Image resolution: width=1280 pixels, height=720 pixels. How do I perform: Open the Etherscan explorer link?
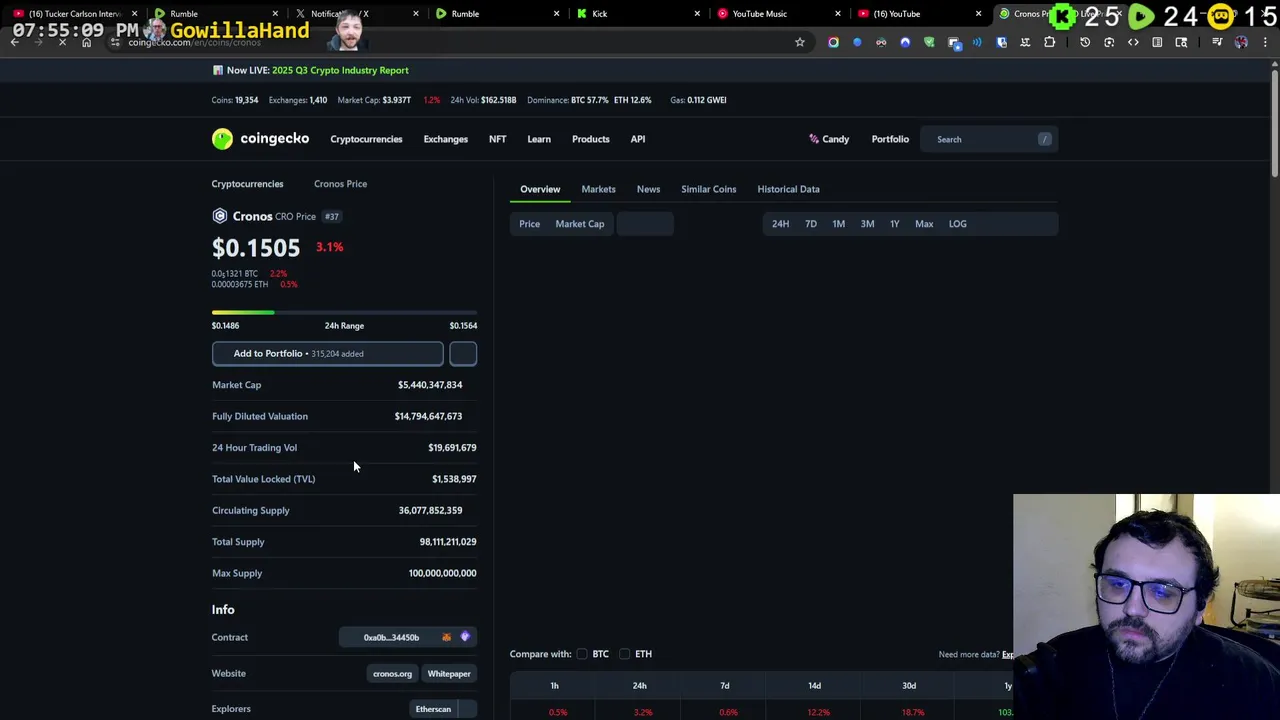click(433, 709)
